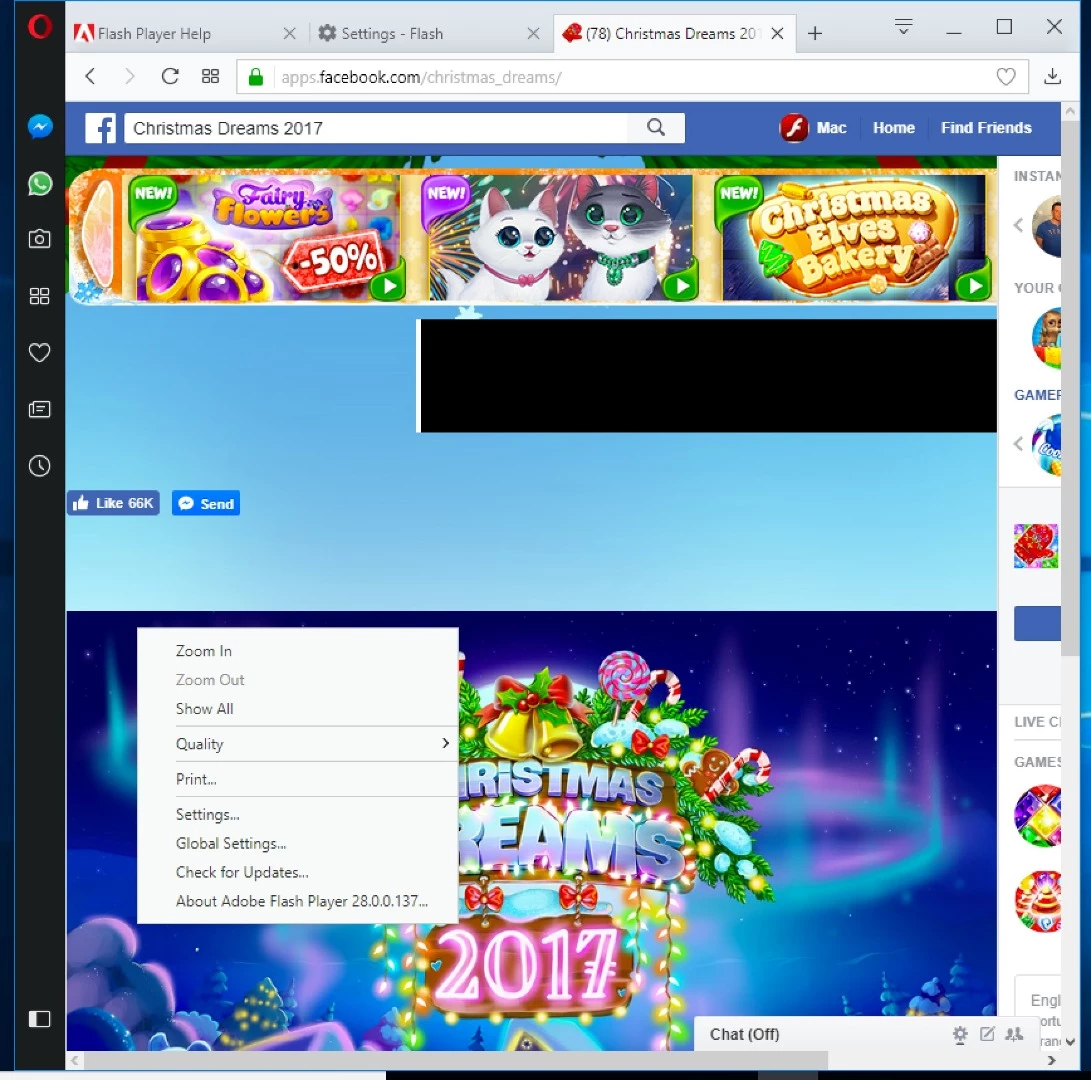1091x1080 pixels.
Task: Open the cat game icon under Your Games
Action: pos(1046,338)
